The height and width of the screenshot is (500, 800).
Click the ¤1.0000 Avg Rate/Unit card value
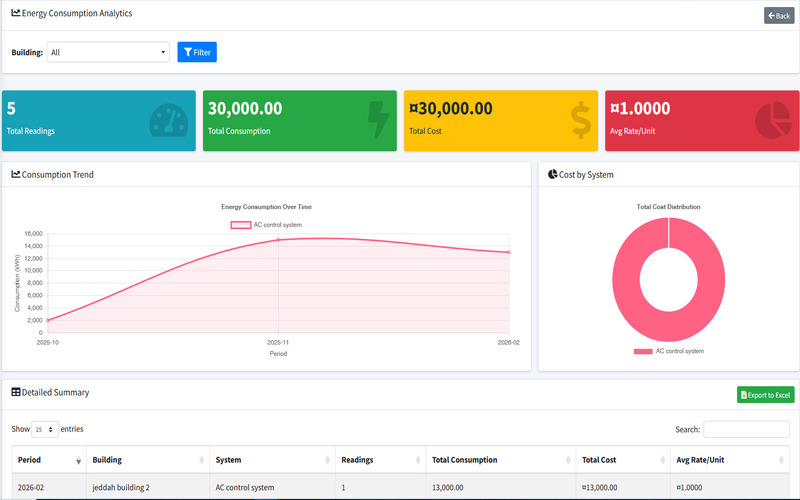click(x=640, y=108)
